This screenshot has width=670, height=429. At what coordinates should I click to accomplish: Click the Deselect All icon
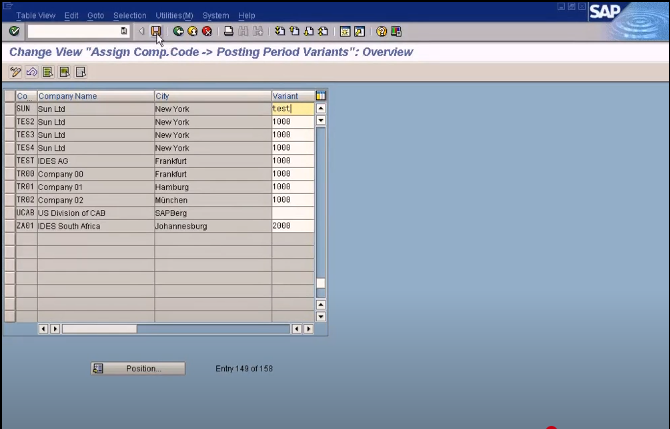click(x=80, y=72)
